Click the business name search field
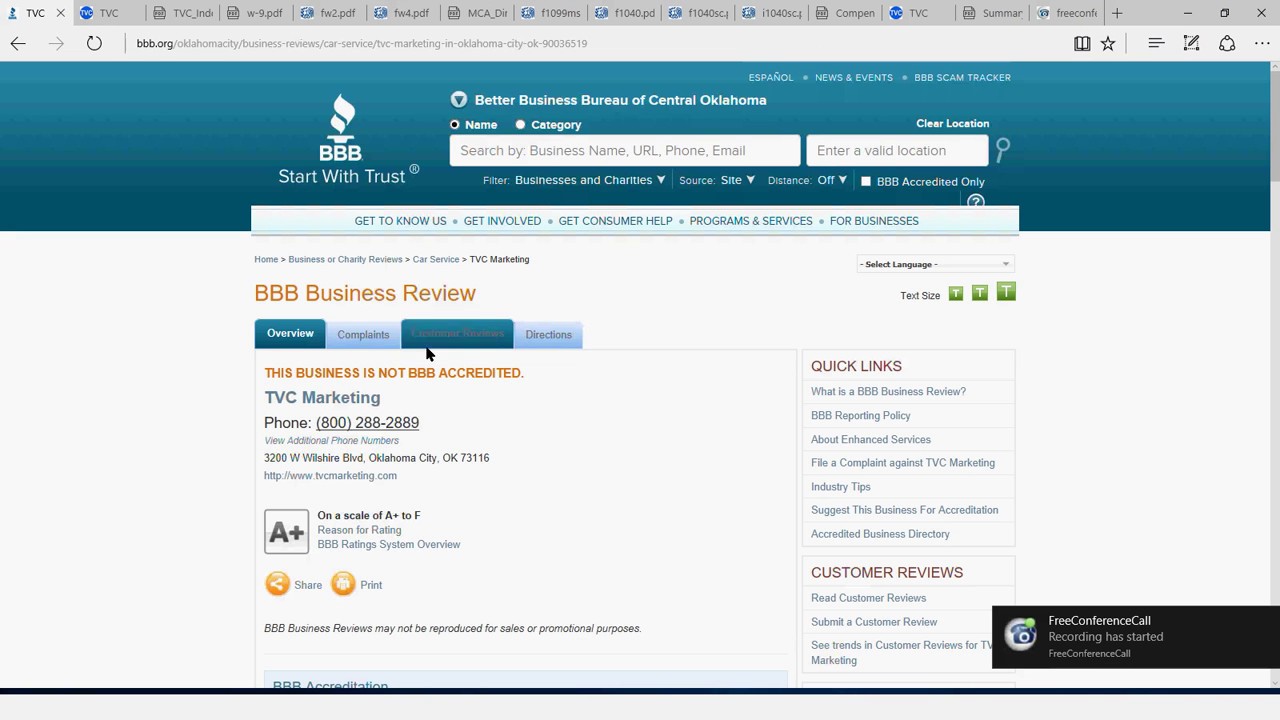1280x720 pixels. tap(625, 151)
